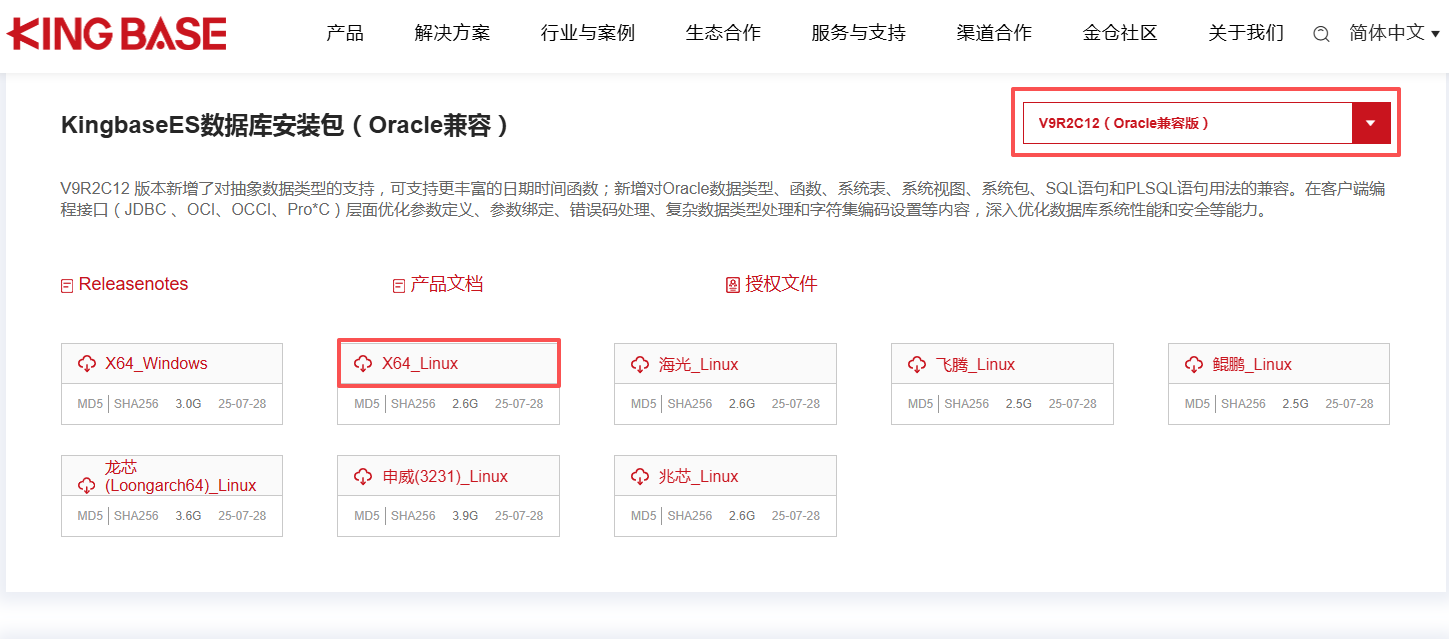Click the X64_Windows download cloud icon

[87, 364]
